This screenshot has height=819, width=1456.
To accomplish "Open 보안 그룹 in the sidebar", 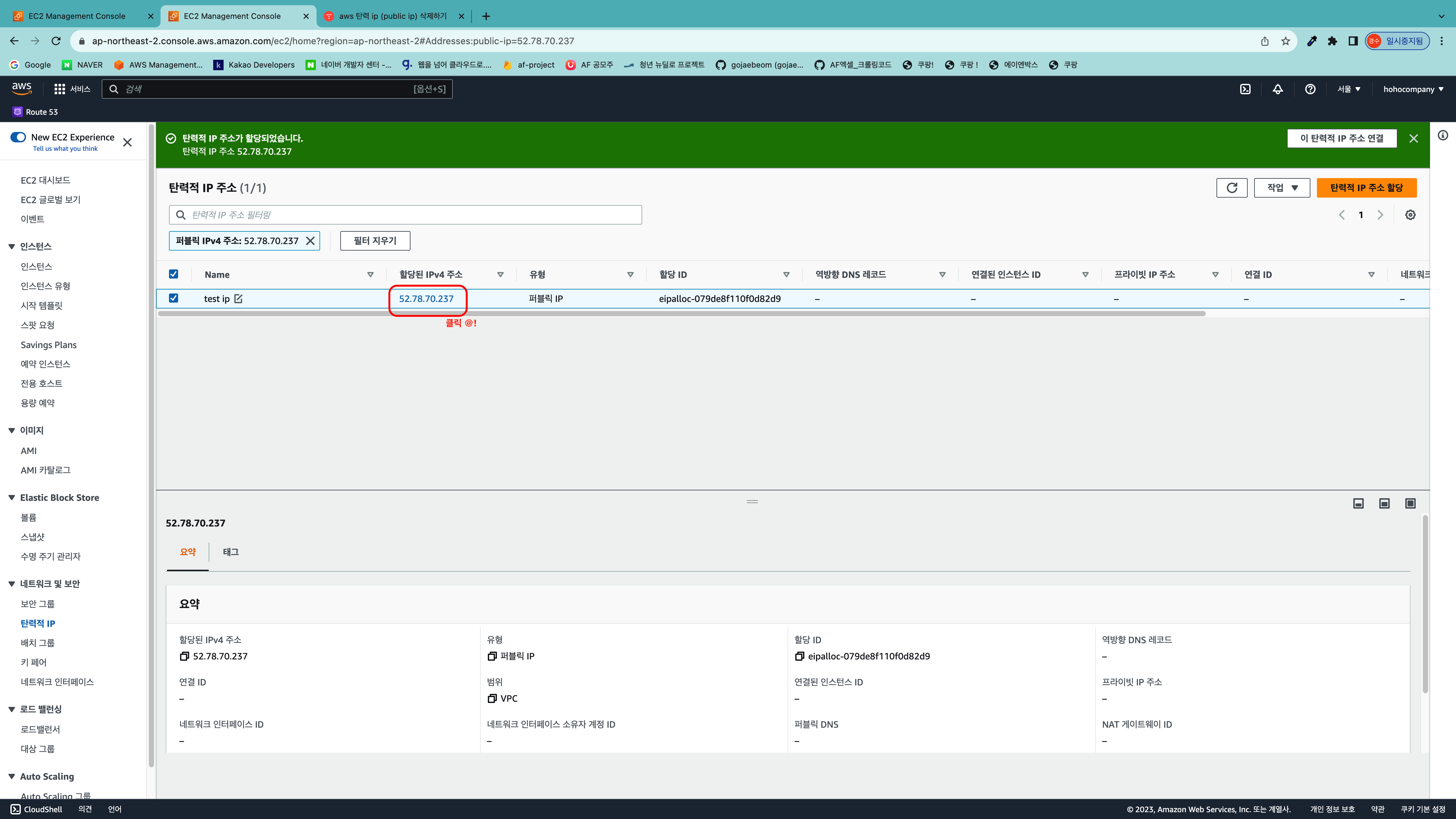I will click(x=37, y=604).
